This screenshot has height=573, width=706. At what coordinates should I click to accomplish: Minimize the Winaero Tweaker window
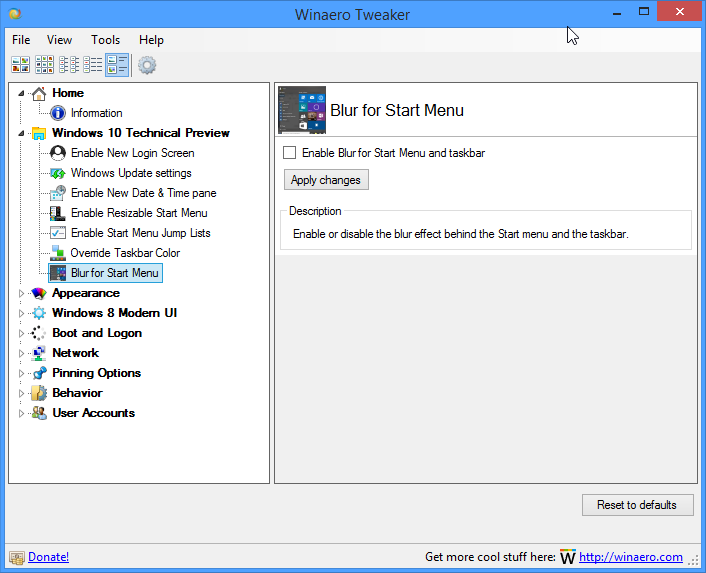click(x=617, y=12)
